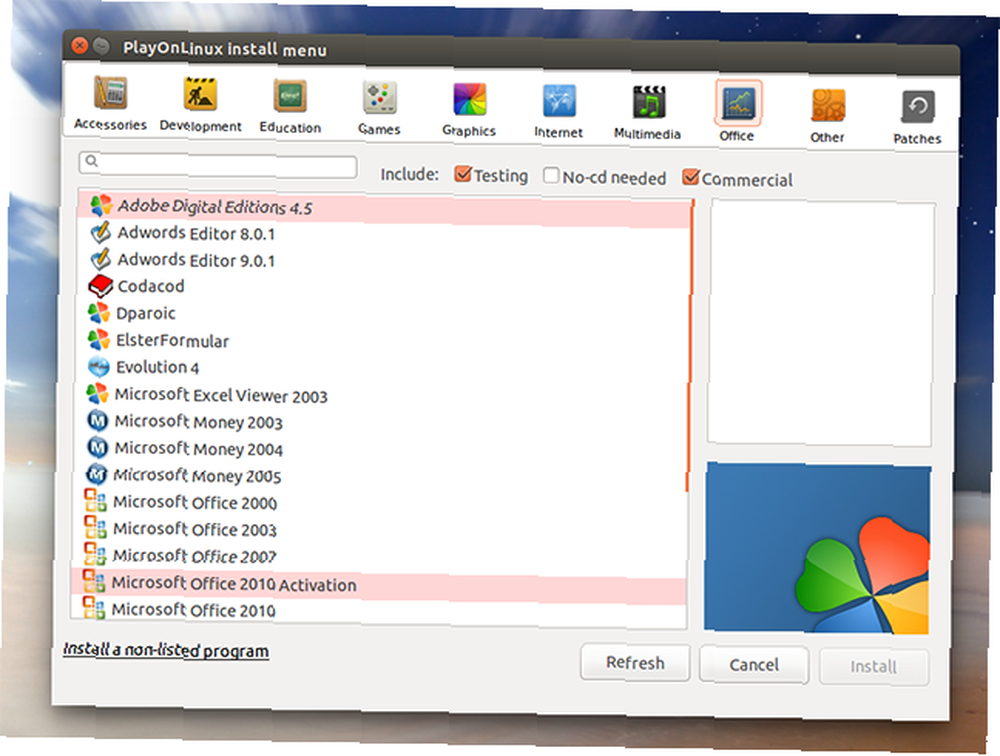
Task: Open the Graphics category
Action: pyautogui.click(x=469, y=109)
